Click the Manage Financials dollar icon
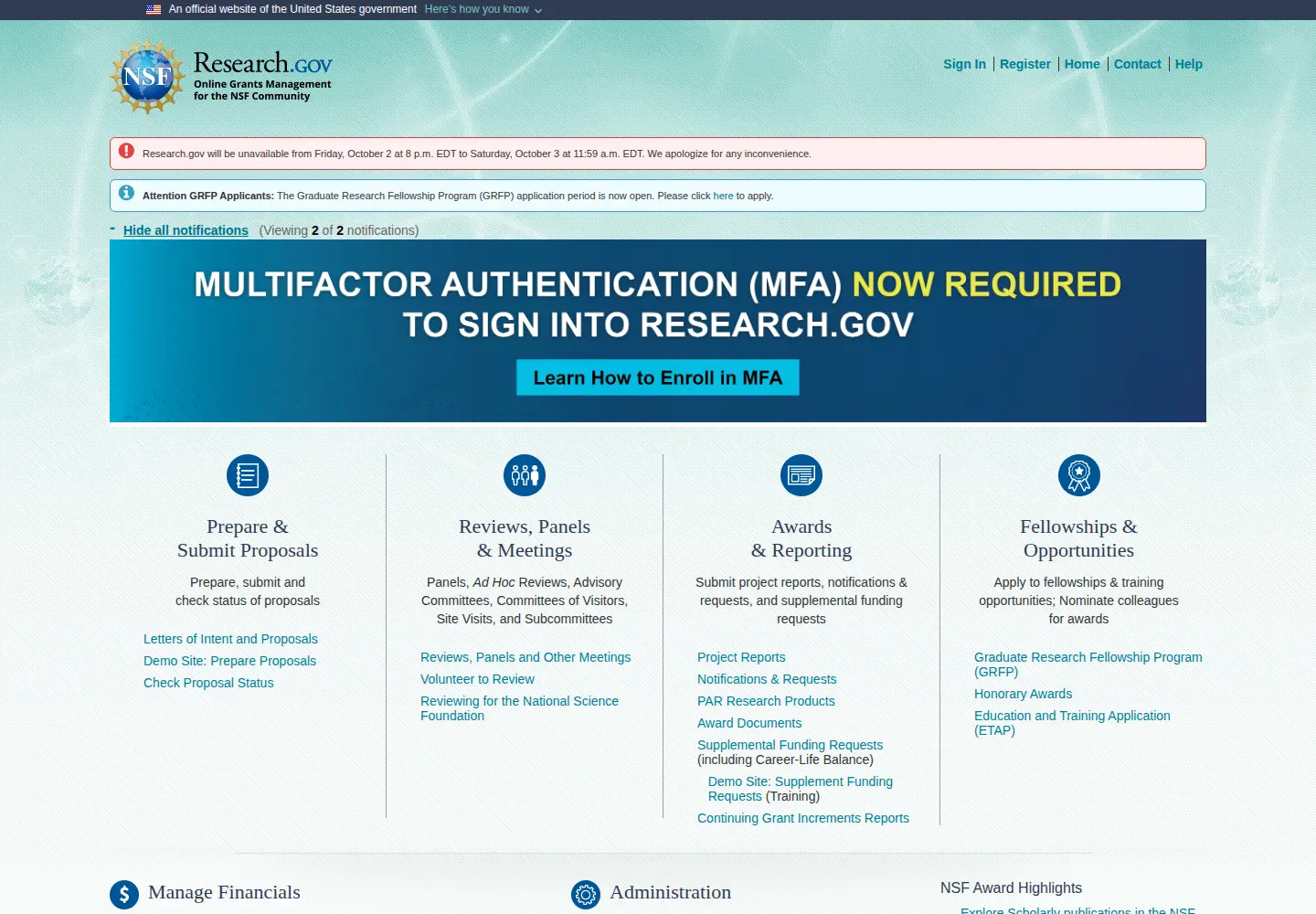The image size is (1316, 914). [124, 895]
